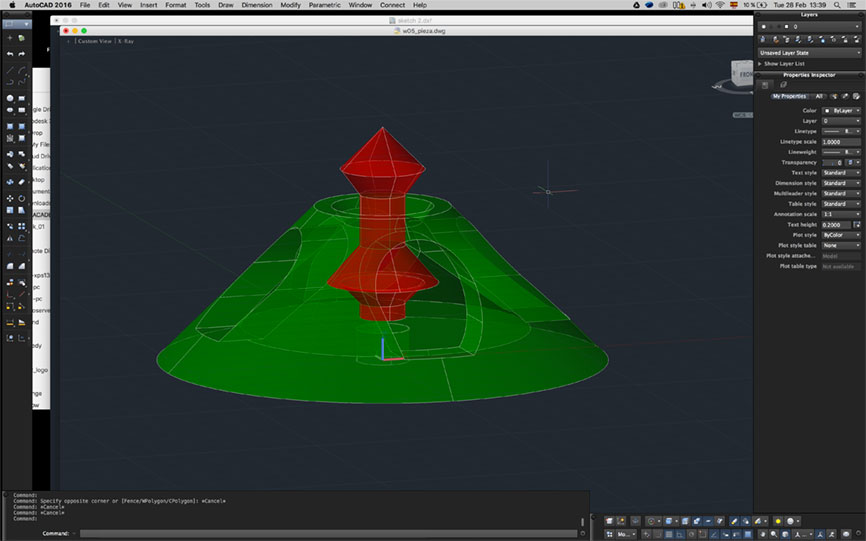Click the pan hand icon in status bar
Screen dimensions: 866x541
pyautogui.click(x=763, y=534)
